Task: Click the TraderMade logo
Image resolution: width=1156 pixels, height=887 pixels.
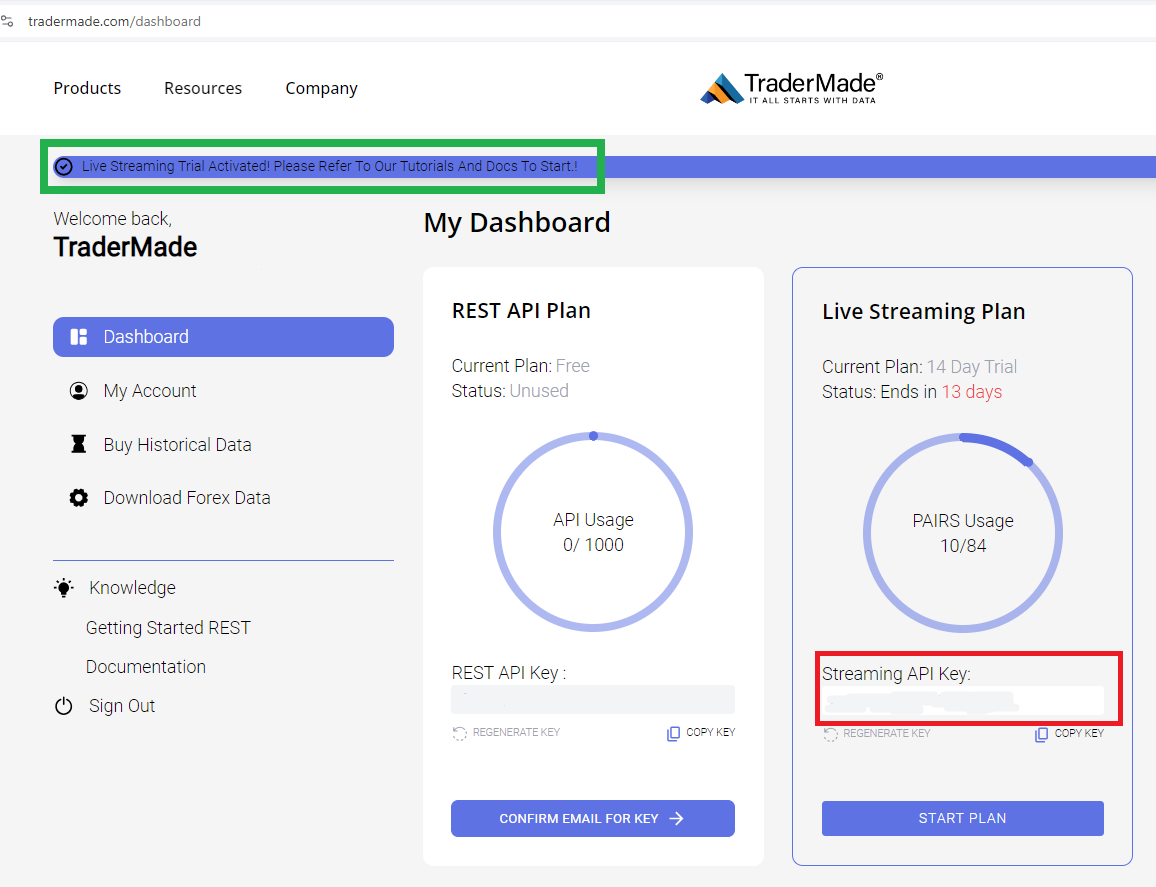Action: tap(792, 88)
